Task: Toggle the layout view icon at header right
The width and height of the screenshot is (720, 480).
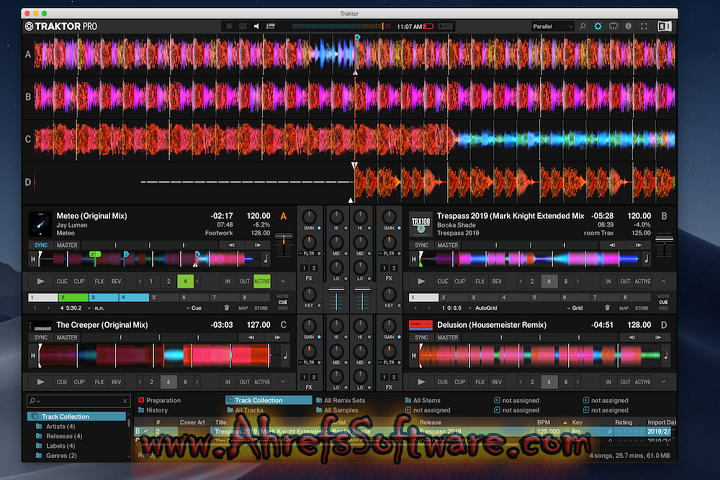Action: click(x=664, y=27)
